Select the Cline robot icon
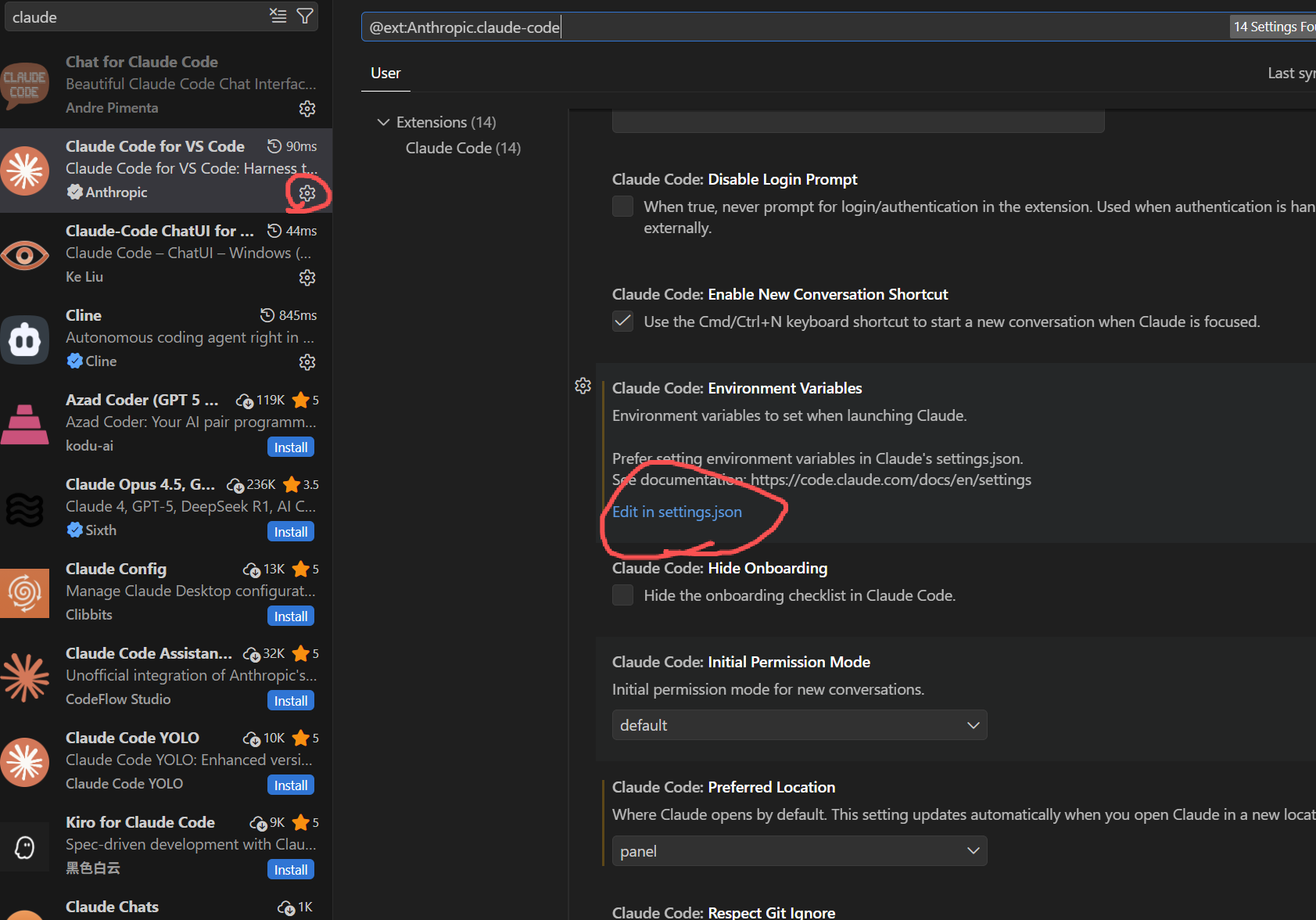1316x920 pixels. (25, 339)
